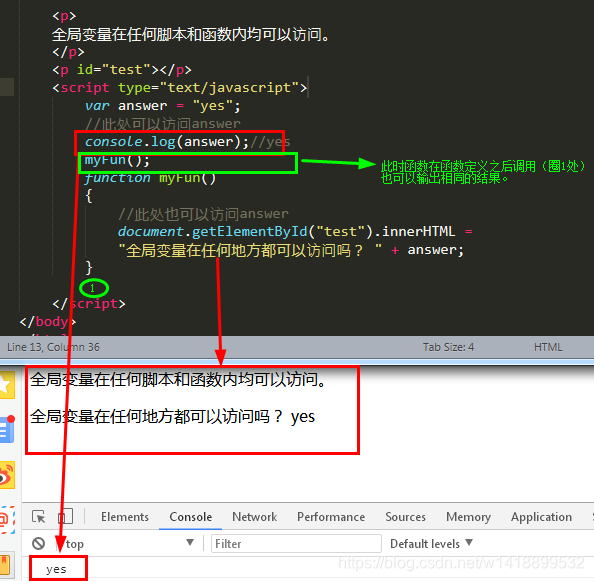This screenshot has height=581, width=594.
Task: Open the Application tab
Action: coord(541,517)
